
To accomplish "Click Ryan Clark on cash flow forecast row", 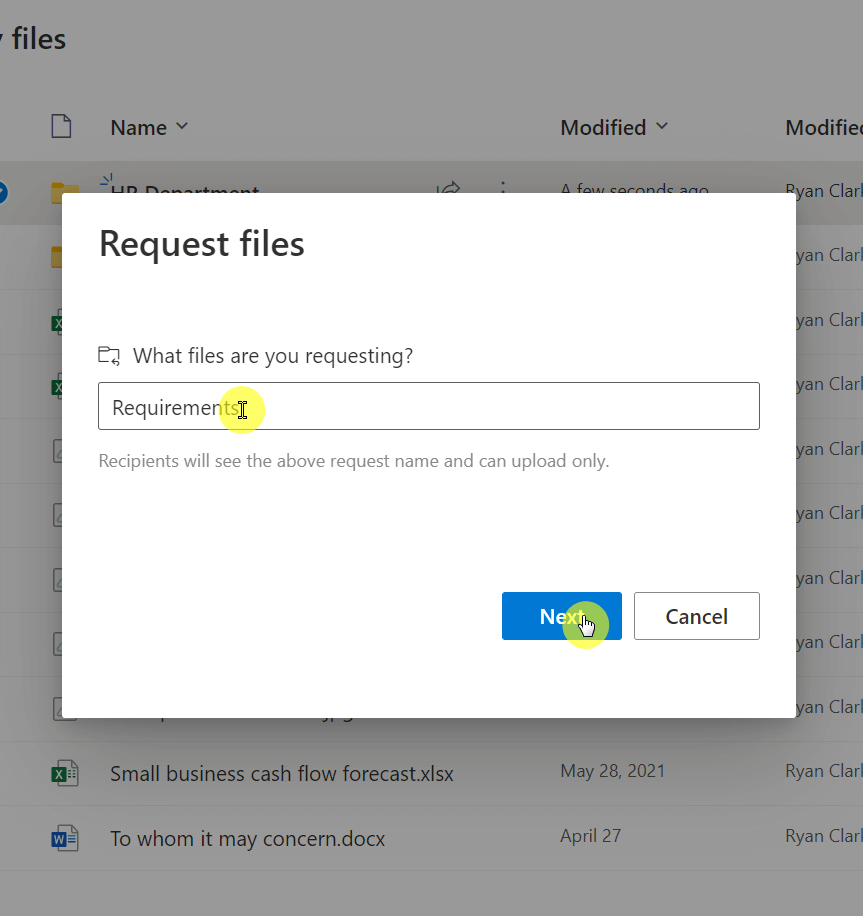I will pos(824,771).
